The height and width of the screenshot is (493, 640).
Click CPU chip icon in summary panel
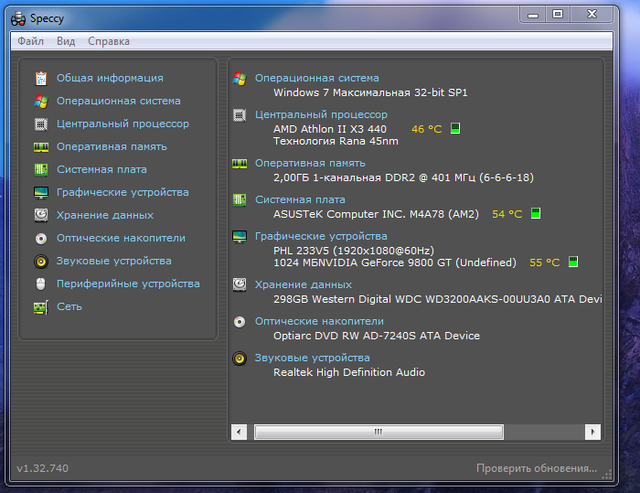click(x=240, y=115)
